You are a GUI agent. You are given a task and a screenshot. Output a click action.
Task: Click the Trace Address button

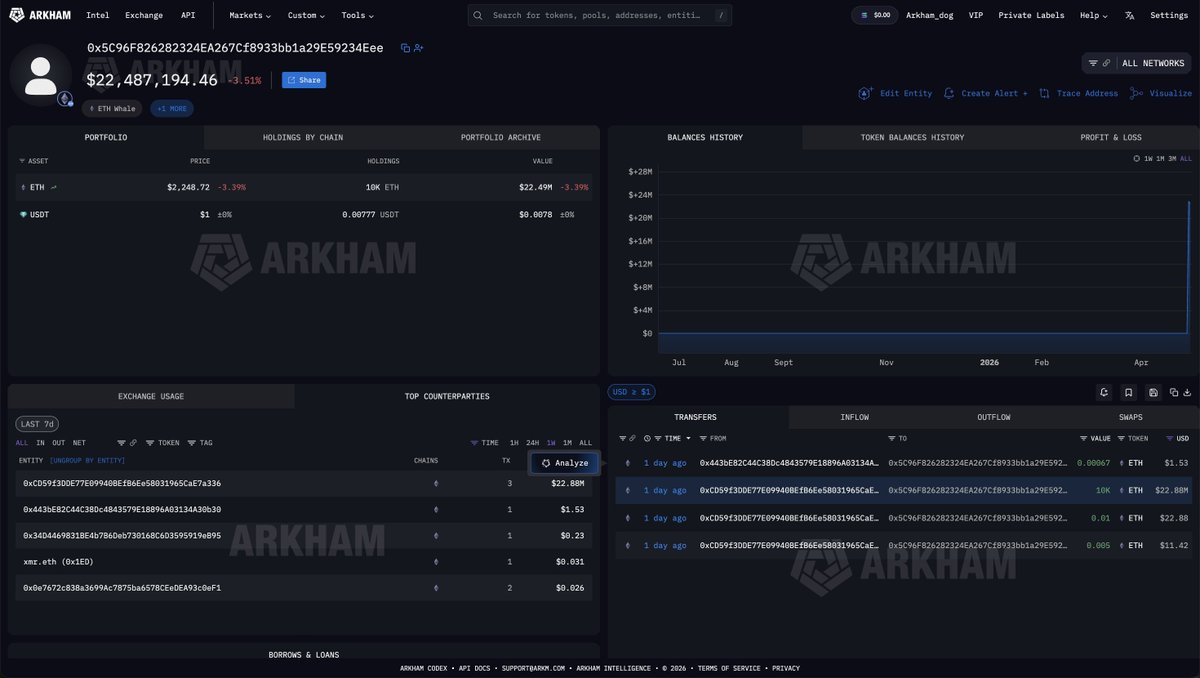click(1078, 93)
